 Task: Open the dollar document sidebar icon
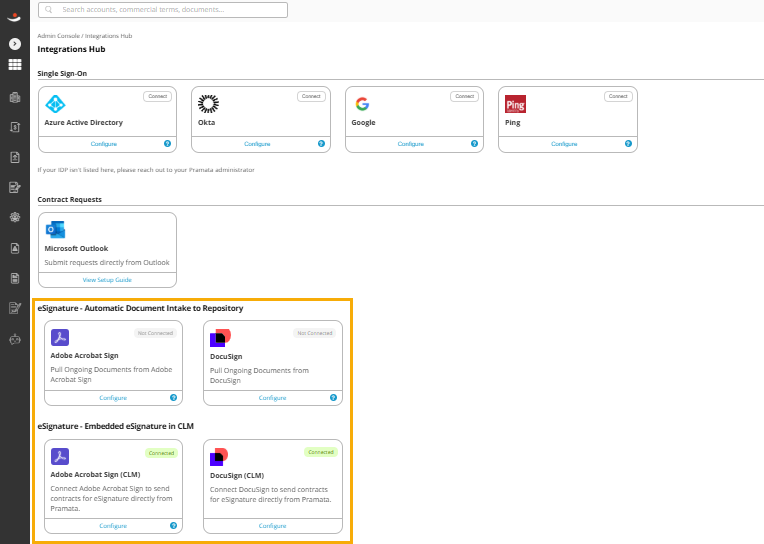coord(15,127)
